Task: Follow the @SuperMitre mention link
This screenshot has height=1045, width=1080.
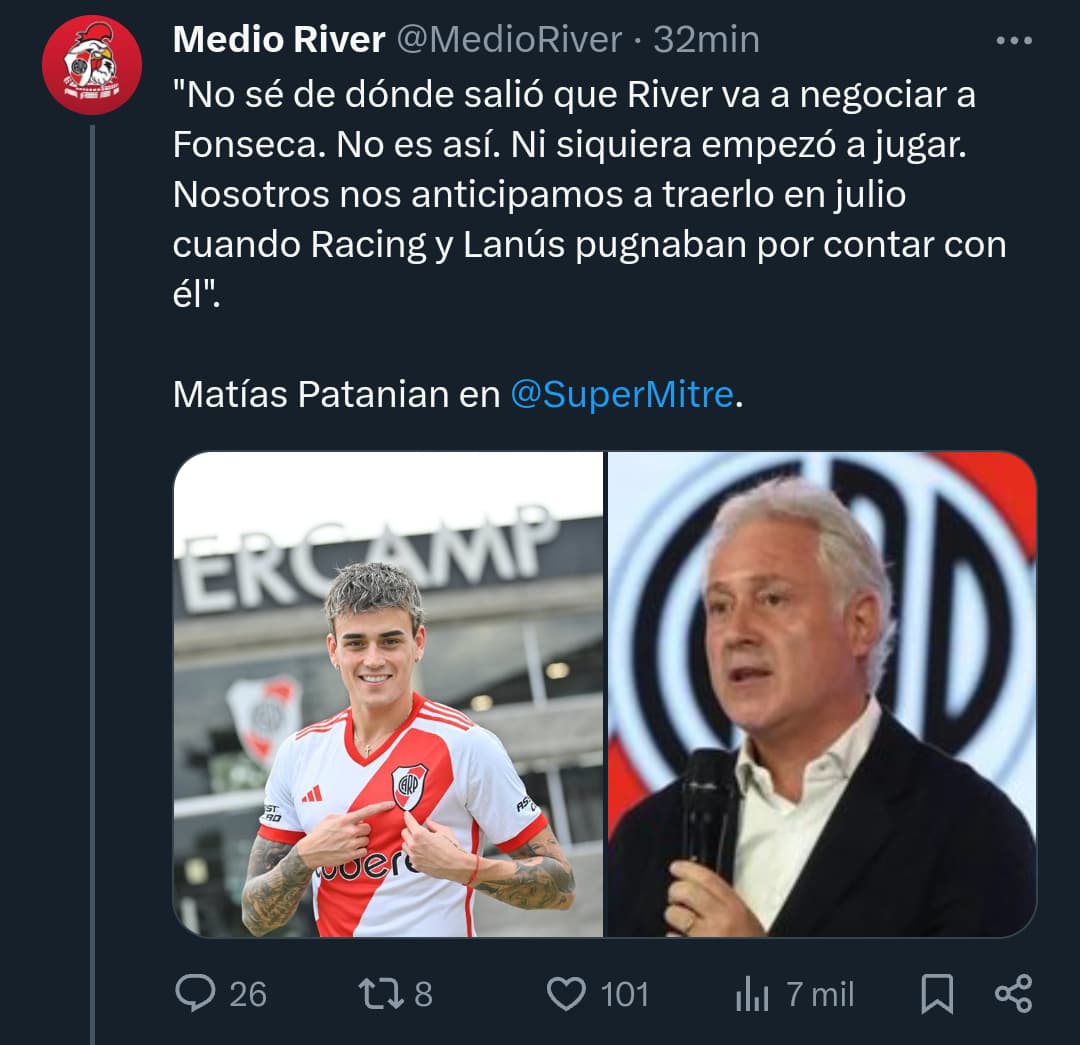Action: 621,395
